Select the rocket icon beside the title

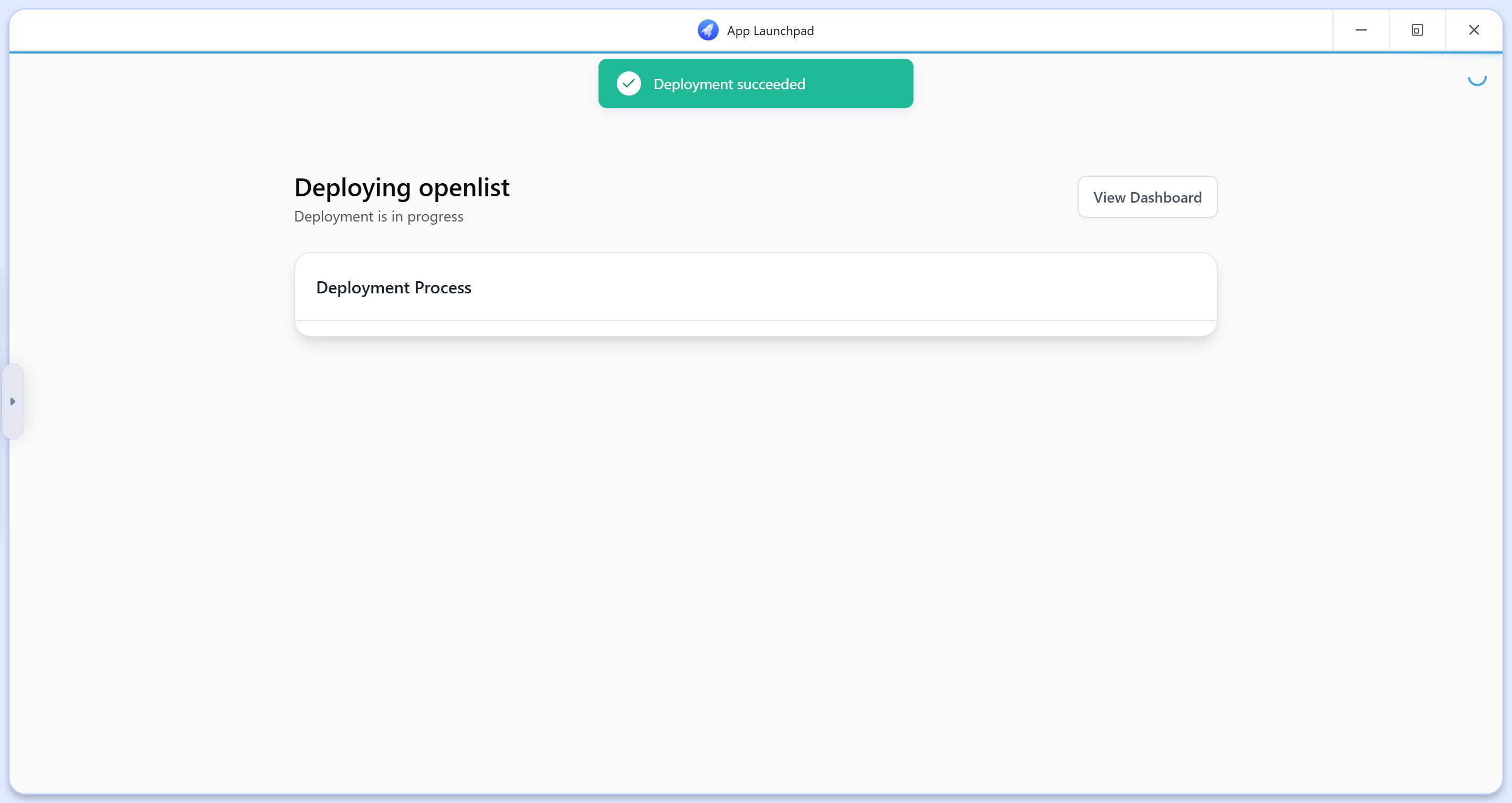point(707,30)
